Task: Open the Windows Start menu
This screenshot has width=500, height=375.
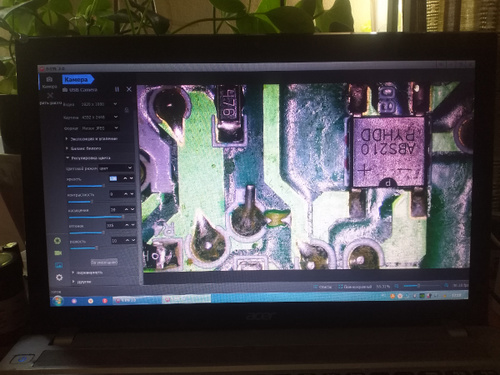Action: [x=58, y=300]
